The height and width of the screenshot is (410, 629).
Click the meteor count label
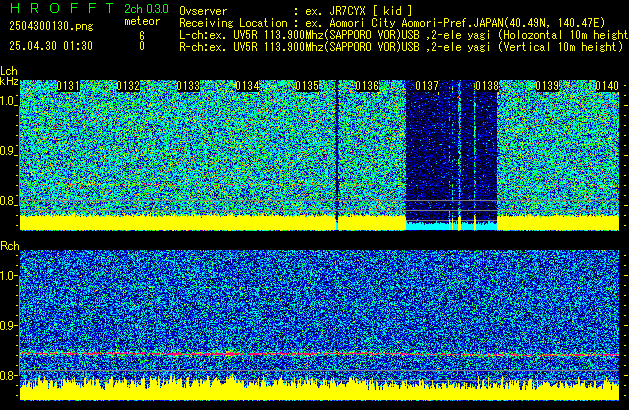click(142, 21)
